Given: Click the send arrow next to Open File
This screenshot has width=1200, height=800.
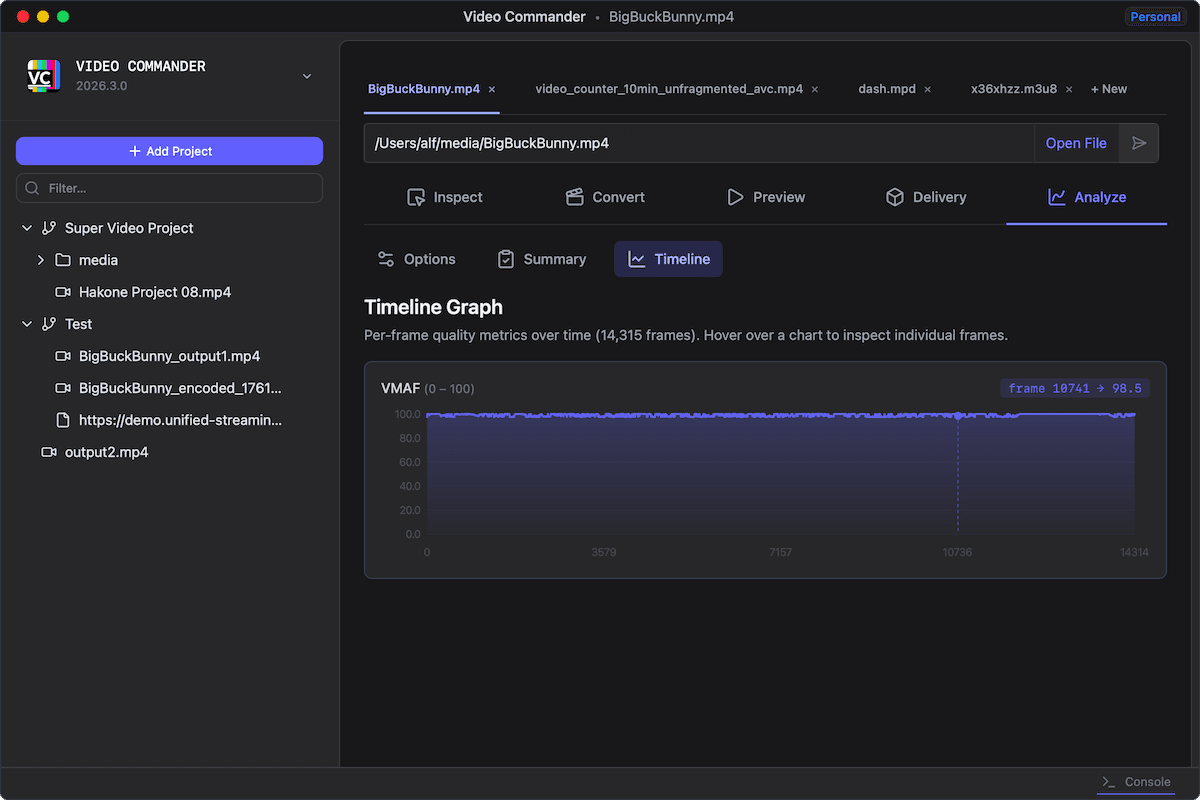Looking at the screenshot, I should click(x=1139, y=143).
